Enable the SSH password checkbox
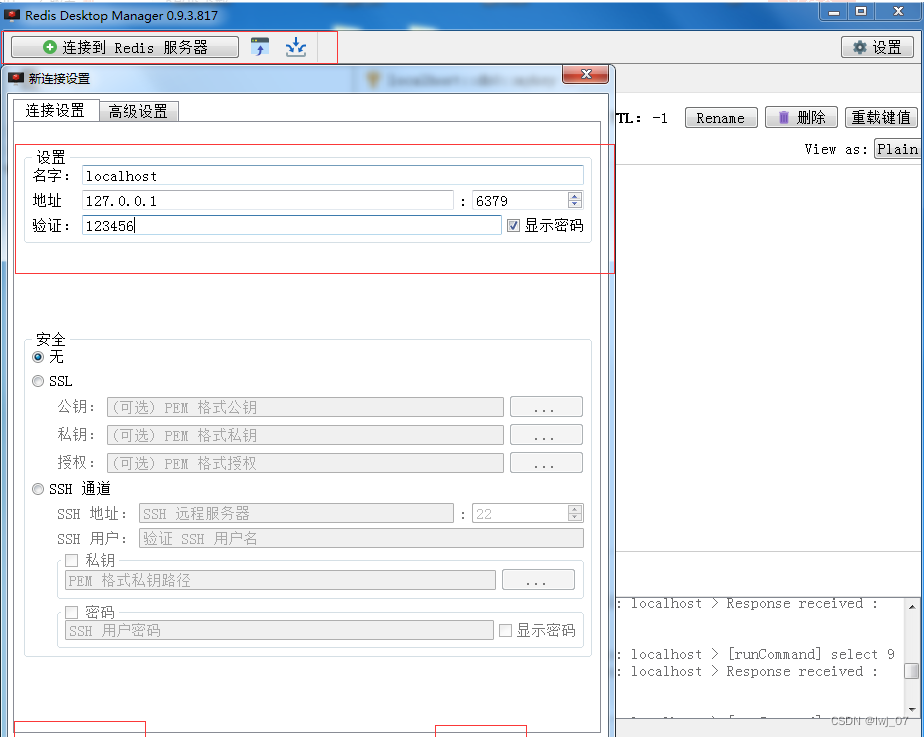This screenshot has height=737, width=924. pos(72,613)
